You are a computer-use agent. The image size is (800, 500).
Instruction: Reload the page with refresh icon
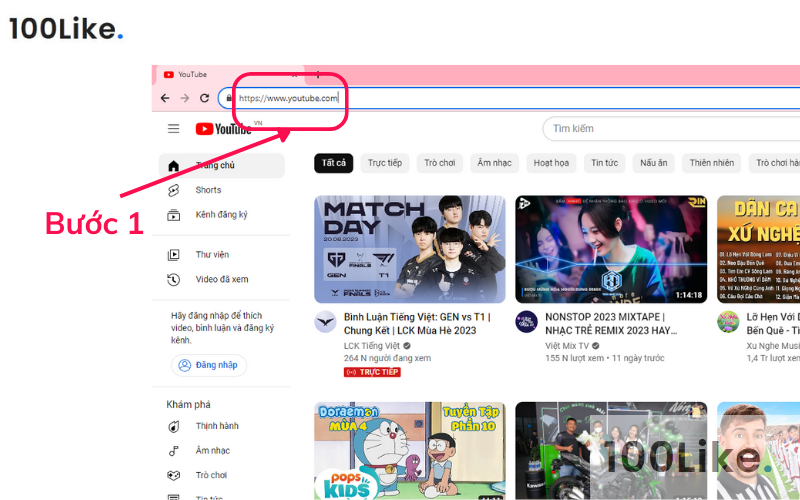pos(205,98)
